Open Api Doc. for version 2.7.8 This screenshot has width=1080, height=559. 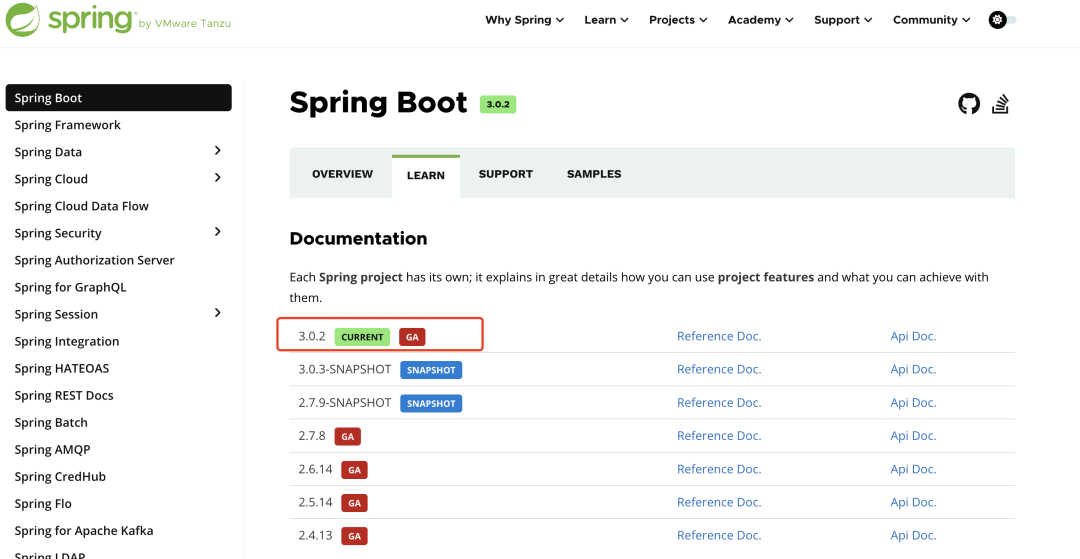coord(913,436)
